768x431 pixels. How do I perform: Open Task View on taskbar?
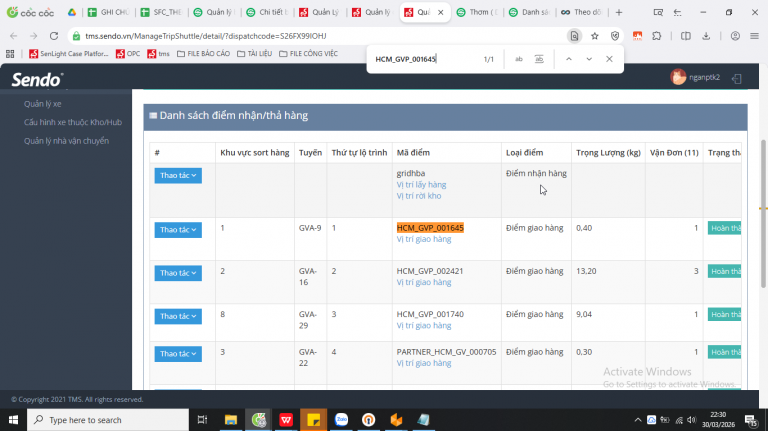(x=202, y=420)
